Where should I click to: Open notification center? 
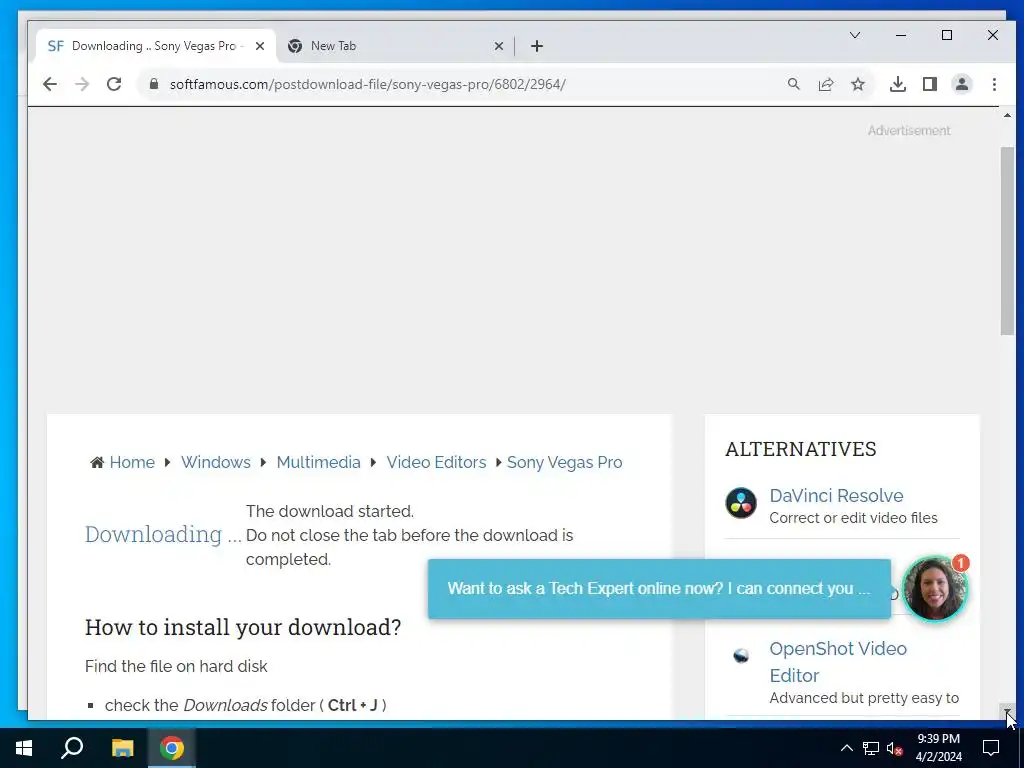(x=991, y=748)
